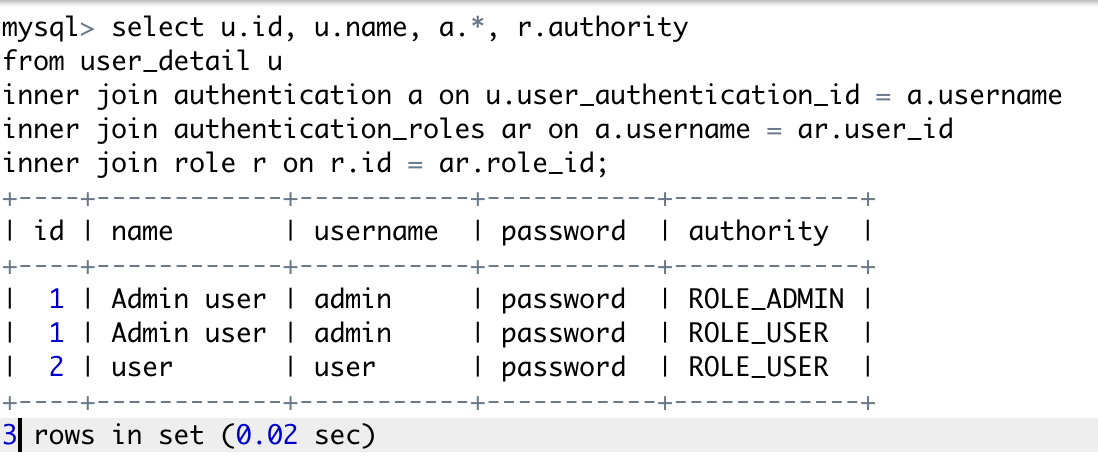
Task: Click the 'authority' column header
Action: click(x=758, y=233)
